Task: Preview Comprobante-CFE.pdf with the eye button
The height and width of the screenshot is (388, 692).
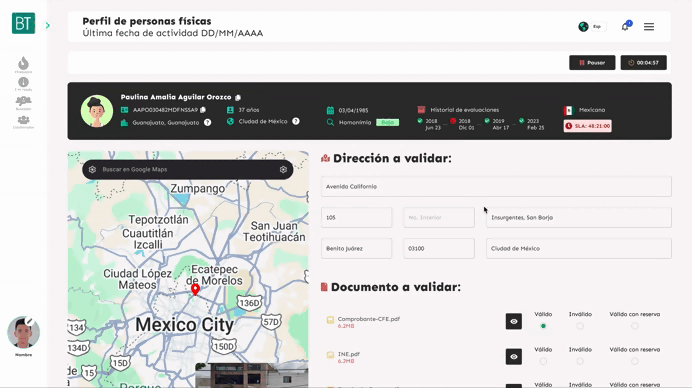Action: [514, 321]
